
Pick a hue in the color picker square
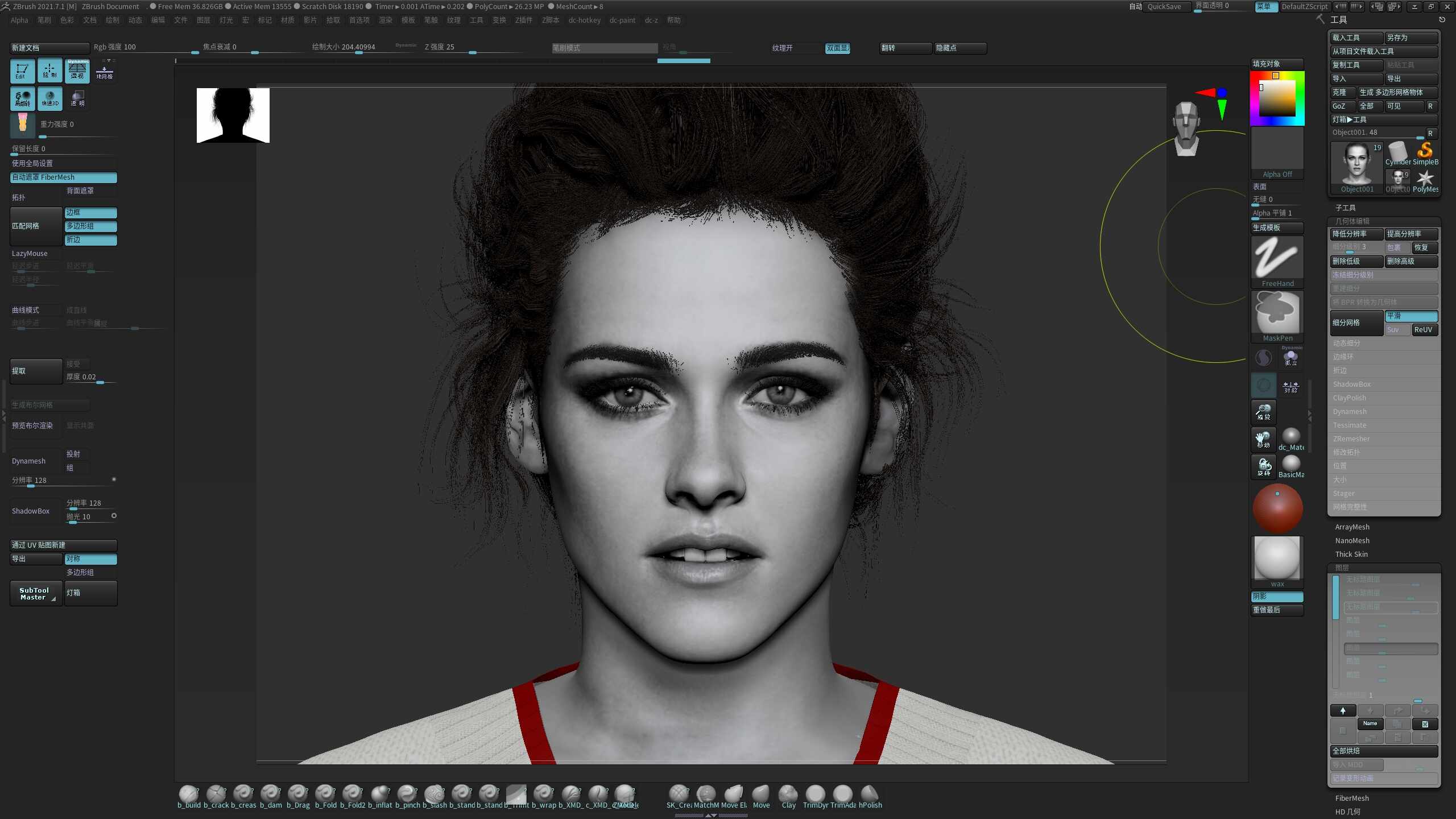click(1277, 98)
